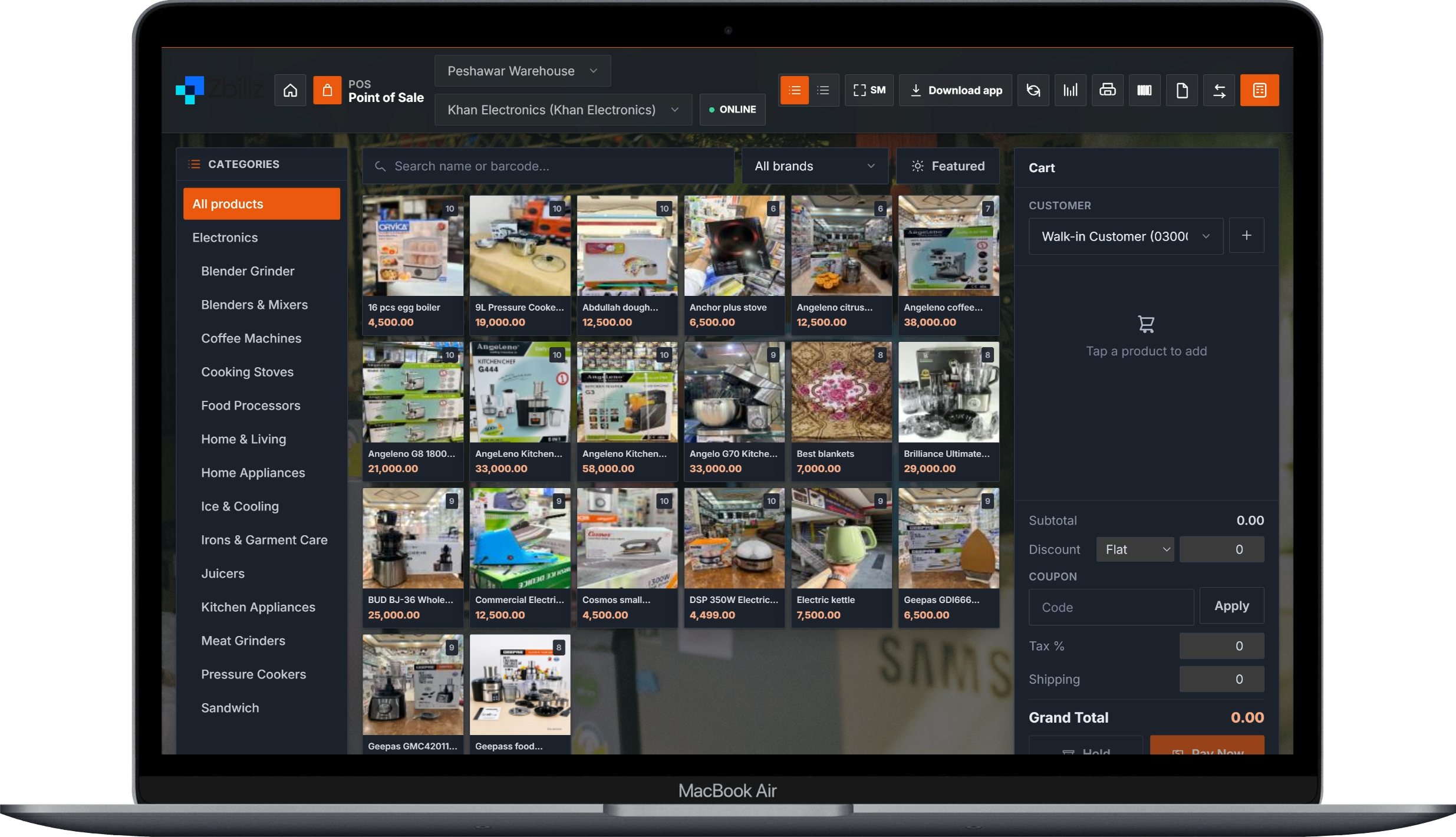Open the document file icon
The width and height of the screenshot is (1456, 837).
click(x=1182, y=90)
